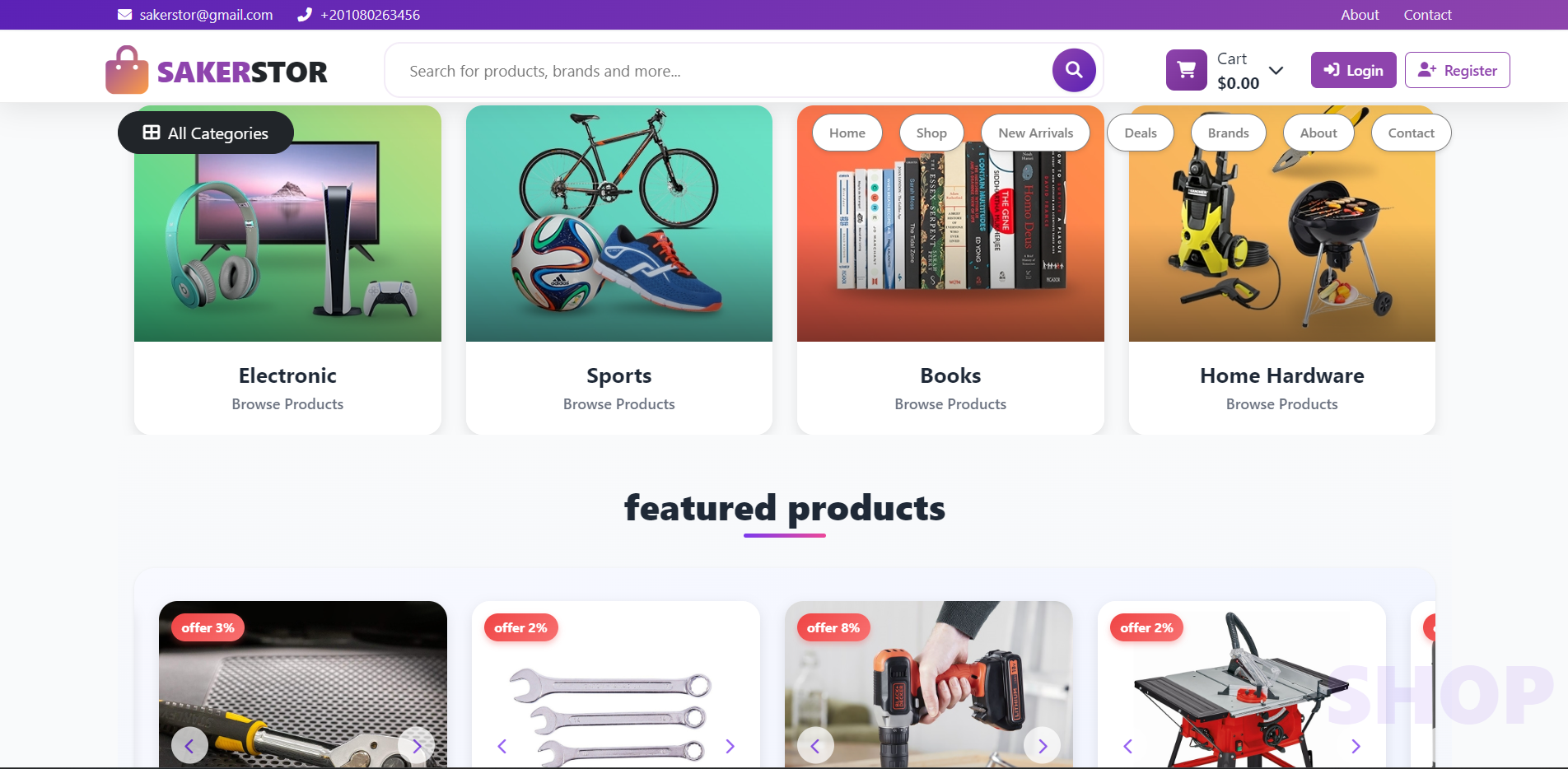Open the shopping cart icon
This screenshot has width=1568, height=769.
(x=1187, y=70)
